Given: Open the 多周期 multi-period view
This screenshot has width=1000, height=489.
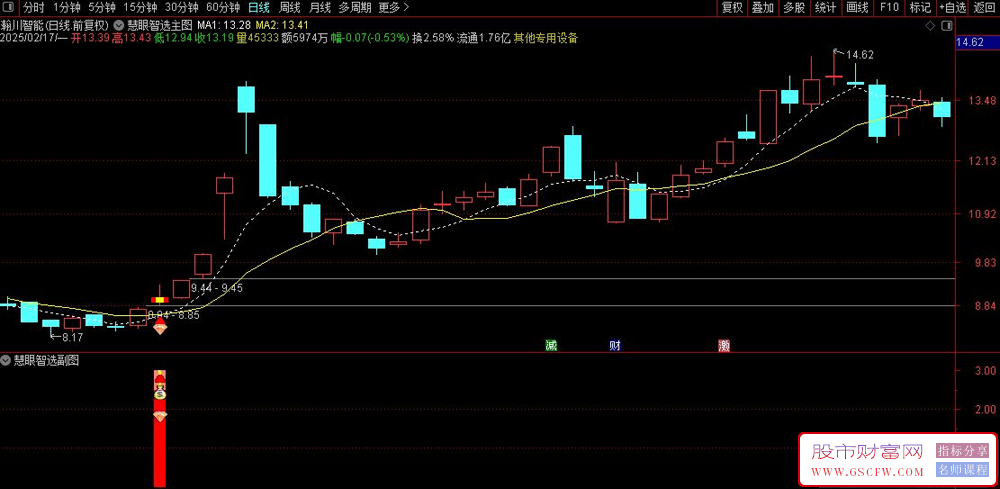Looking at the screenshot, I should [354, 8].
